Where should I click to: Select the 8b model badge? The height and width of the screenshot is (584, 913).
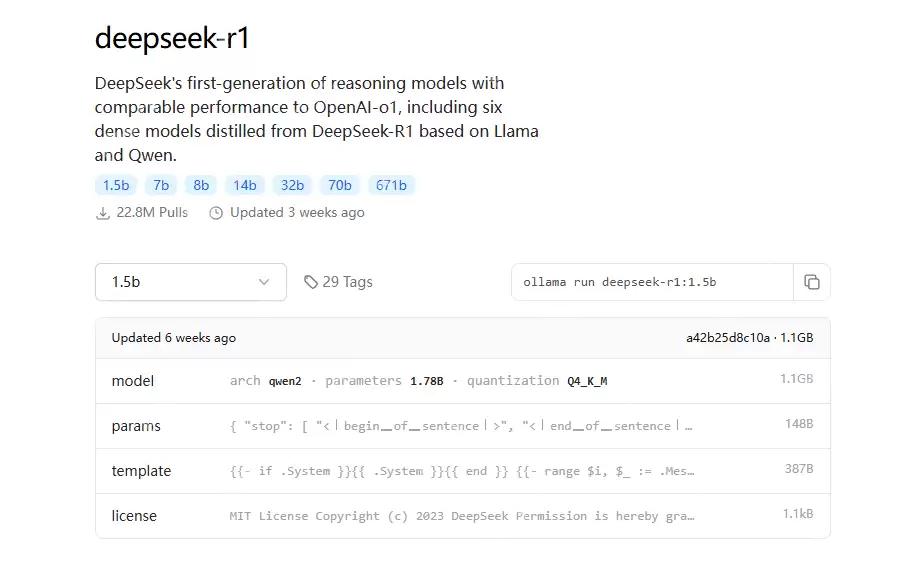200,185
